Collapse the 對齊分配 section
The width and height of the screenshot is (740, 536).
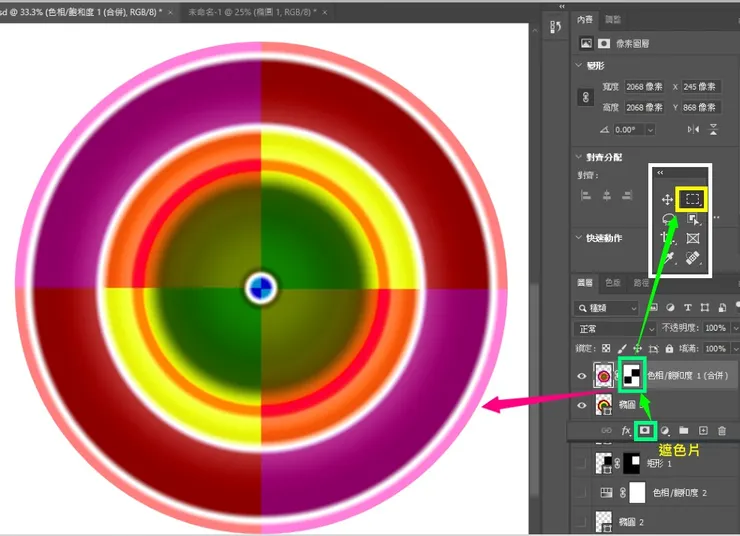[579, 156]
